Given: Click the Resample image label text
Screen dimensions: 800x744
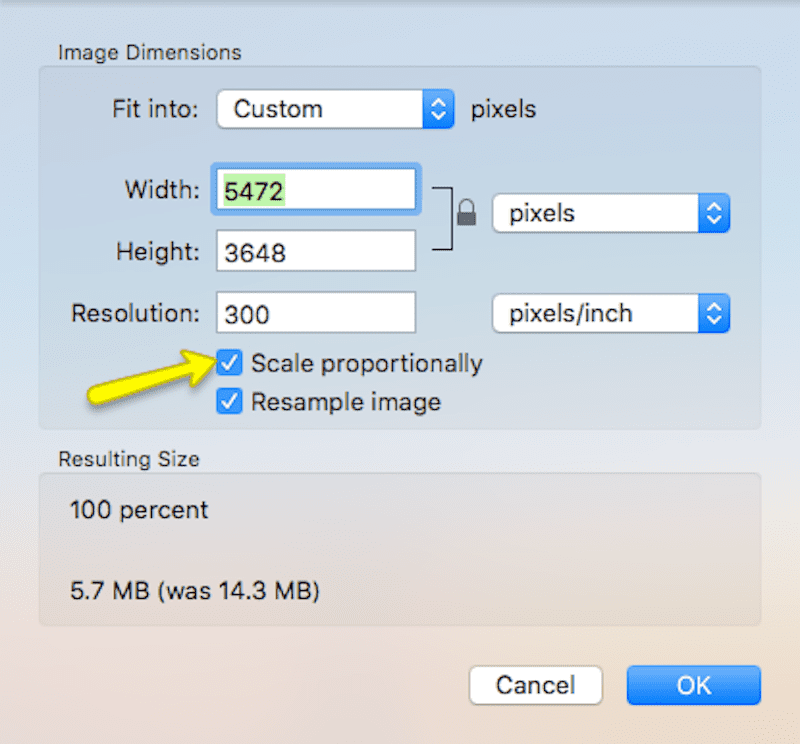Looking at the screenshot, I should point(346,402).
